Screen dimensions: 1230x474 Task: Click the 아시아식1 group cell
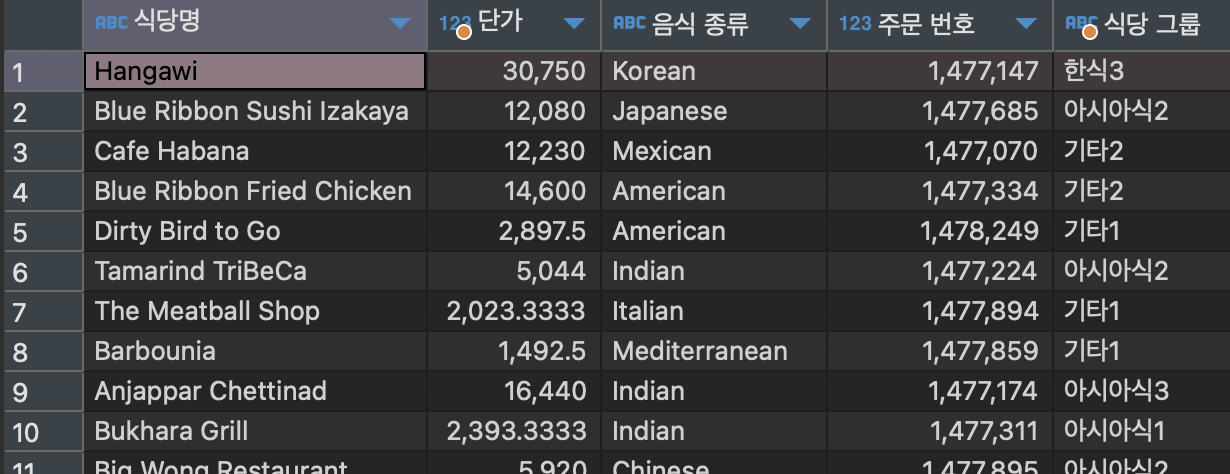(1142, 431)
